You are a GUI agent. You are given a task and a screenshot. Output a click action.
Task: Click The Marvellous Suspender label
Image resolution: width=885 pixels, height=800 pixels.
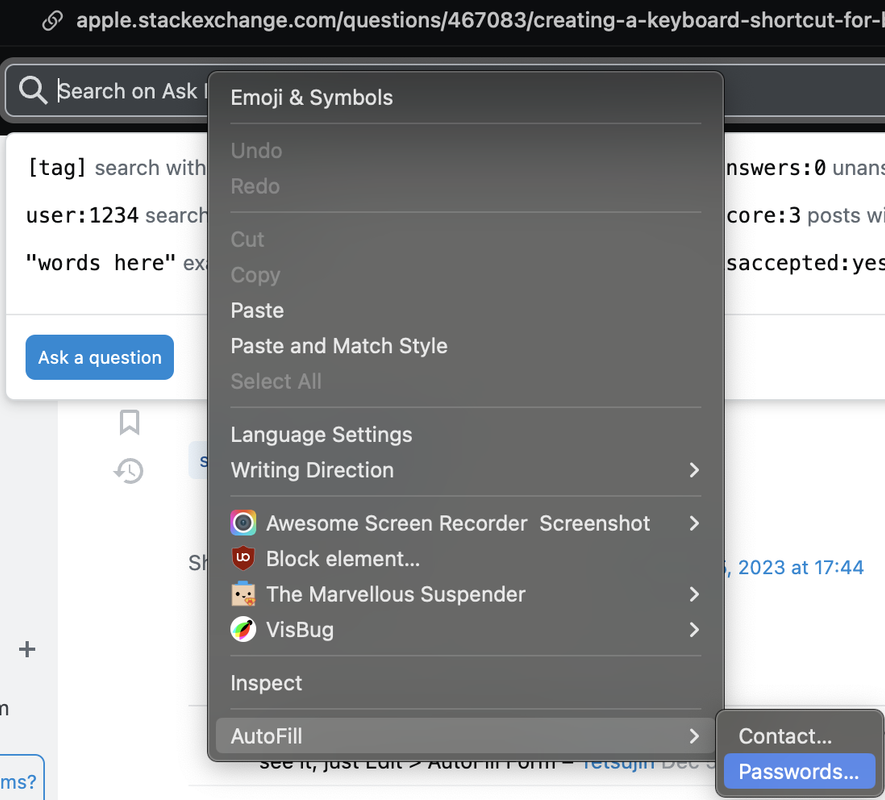[396, 594]
